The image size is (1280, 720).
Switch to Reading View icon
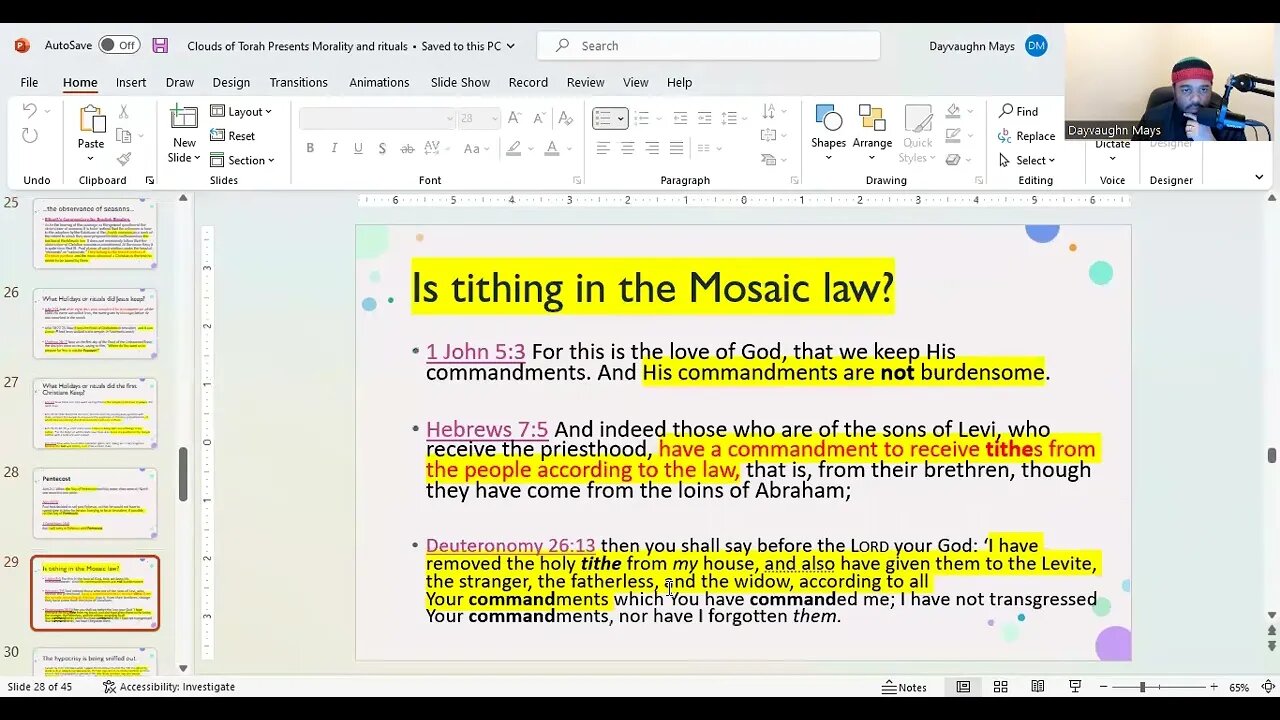click(x=1038, y=687)
